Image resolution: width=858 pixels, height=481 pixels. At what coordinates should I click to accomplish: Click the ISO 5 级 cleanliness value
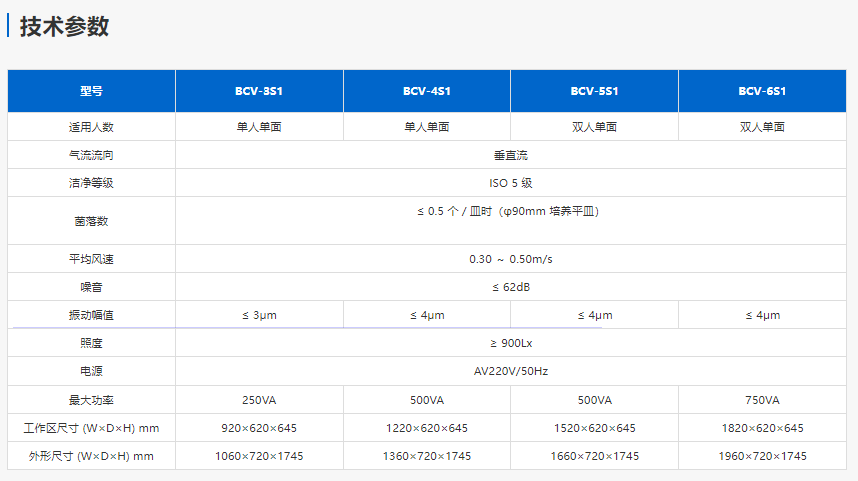click(510, 183)
